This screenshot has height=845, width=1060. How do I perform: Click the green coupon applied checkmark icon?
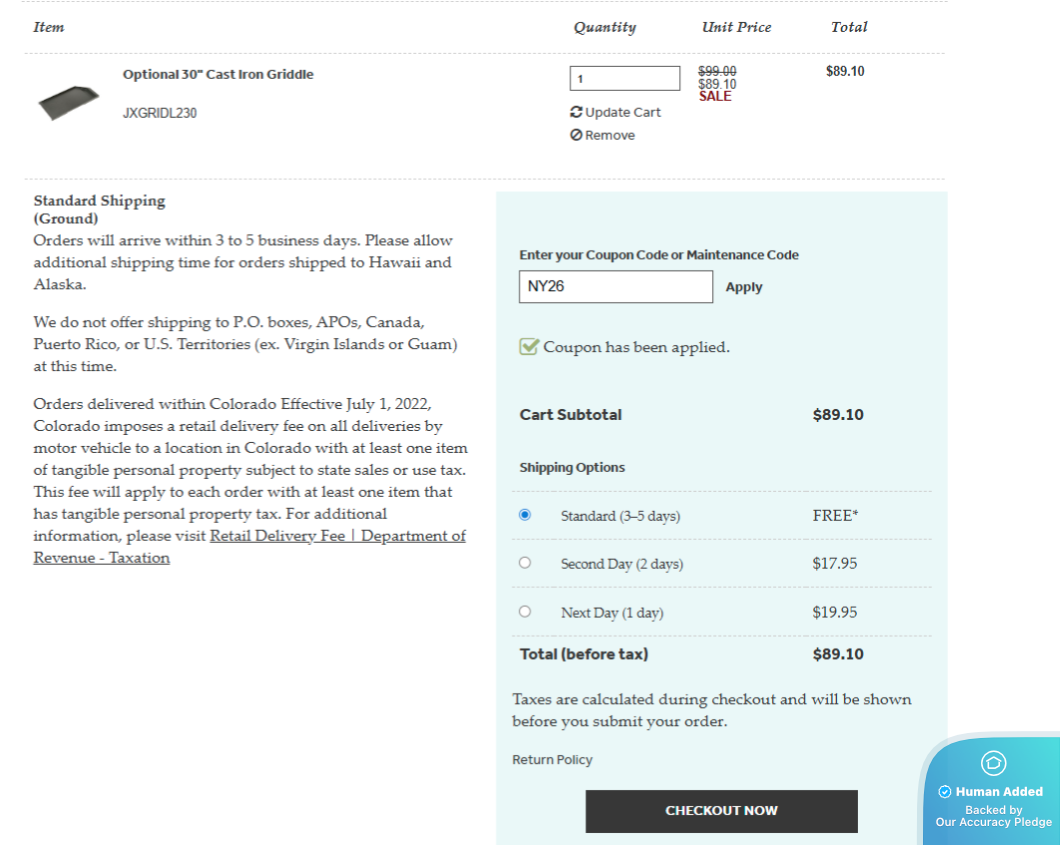[x=529, y=347]
